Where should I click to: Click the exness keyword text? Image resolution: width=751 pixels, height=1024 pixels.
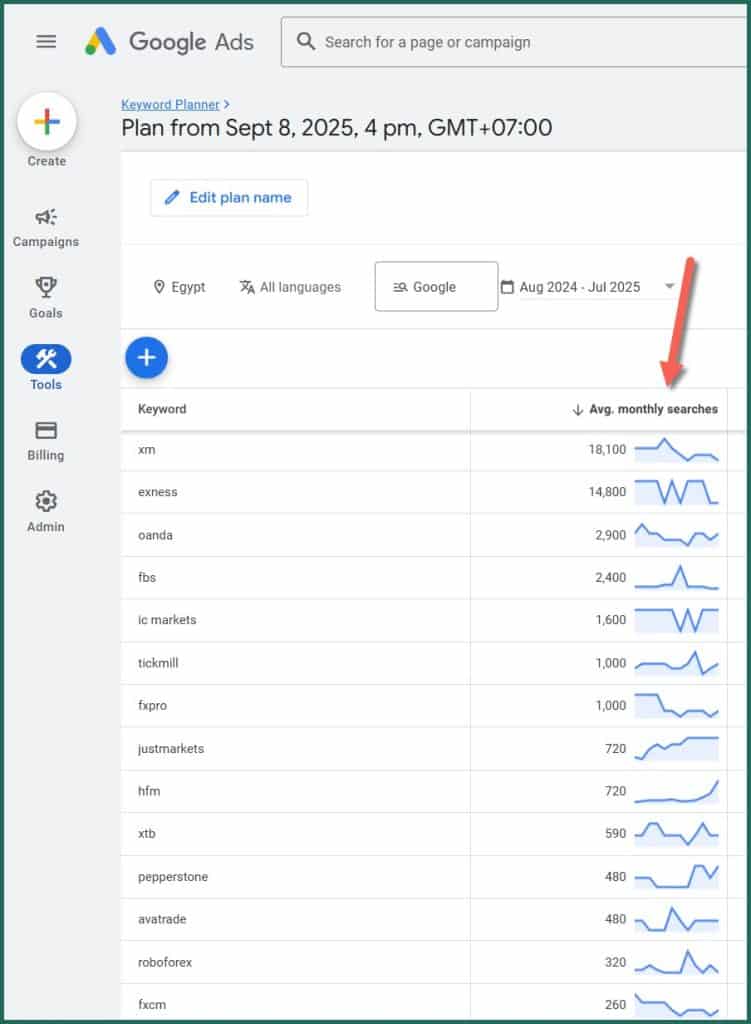tap(157, 492)
